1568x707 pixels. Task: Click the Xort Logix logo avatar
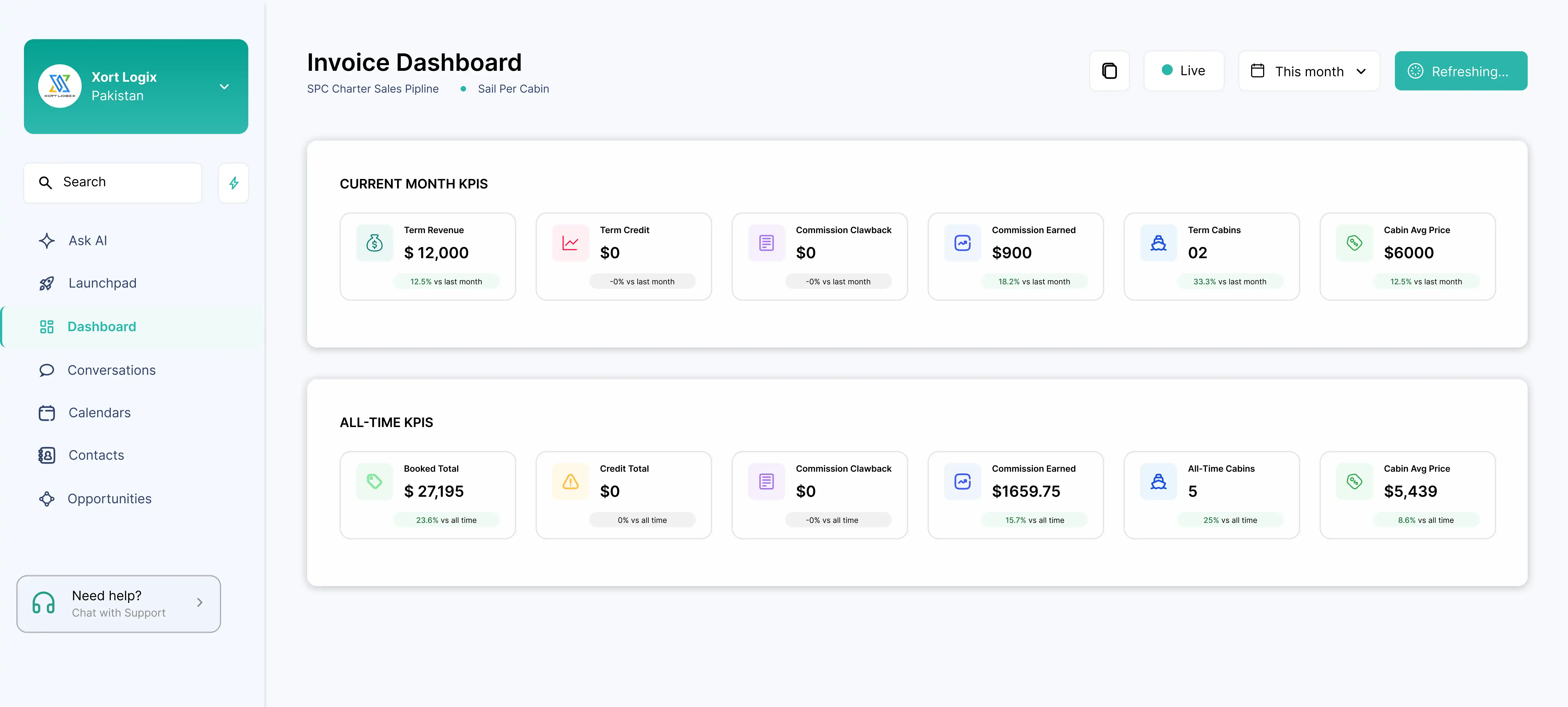pyautogui.click(x=60, y=87)
